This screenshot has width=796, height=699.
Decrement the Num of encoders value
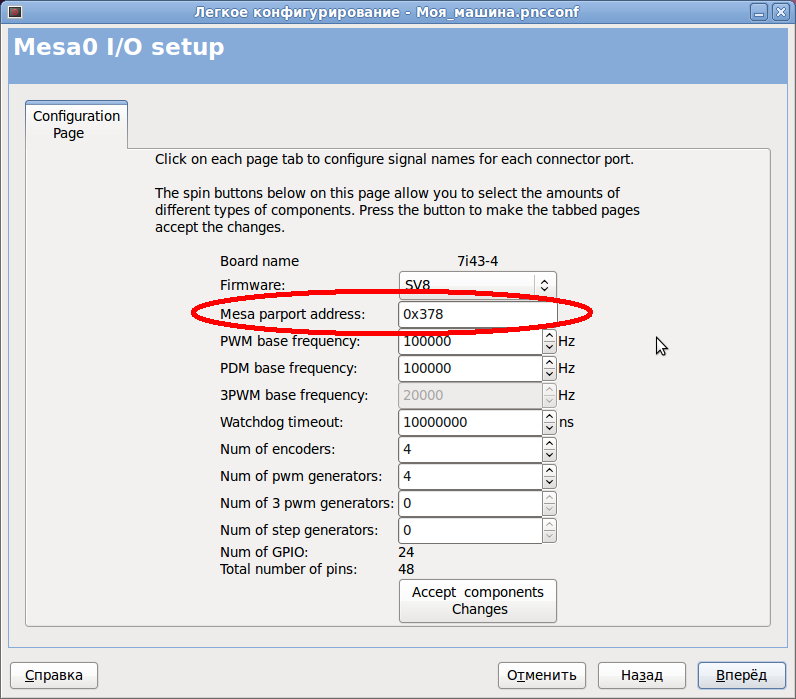[x=549, y=455]
